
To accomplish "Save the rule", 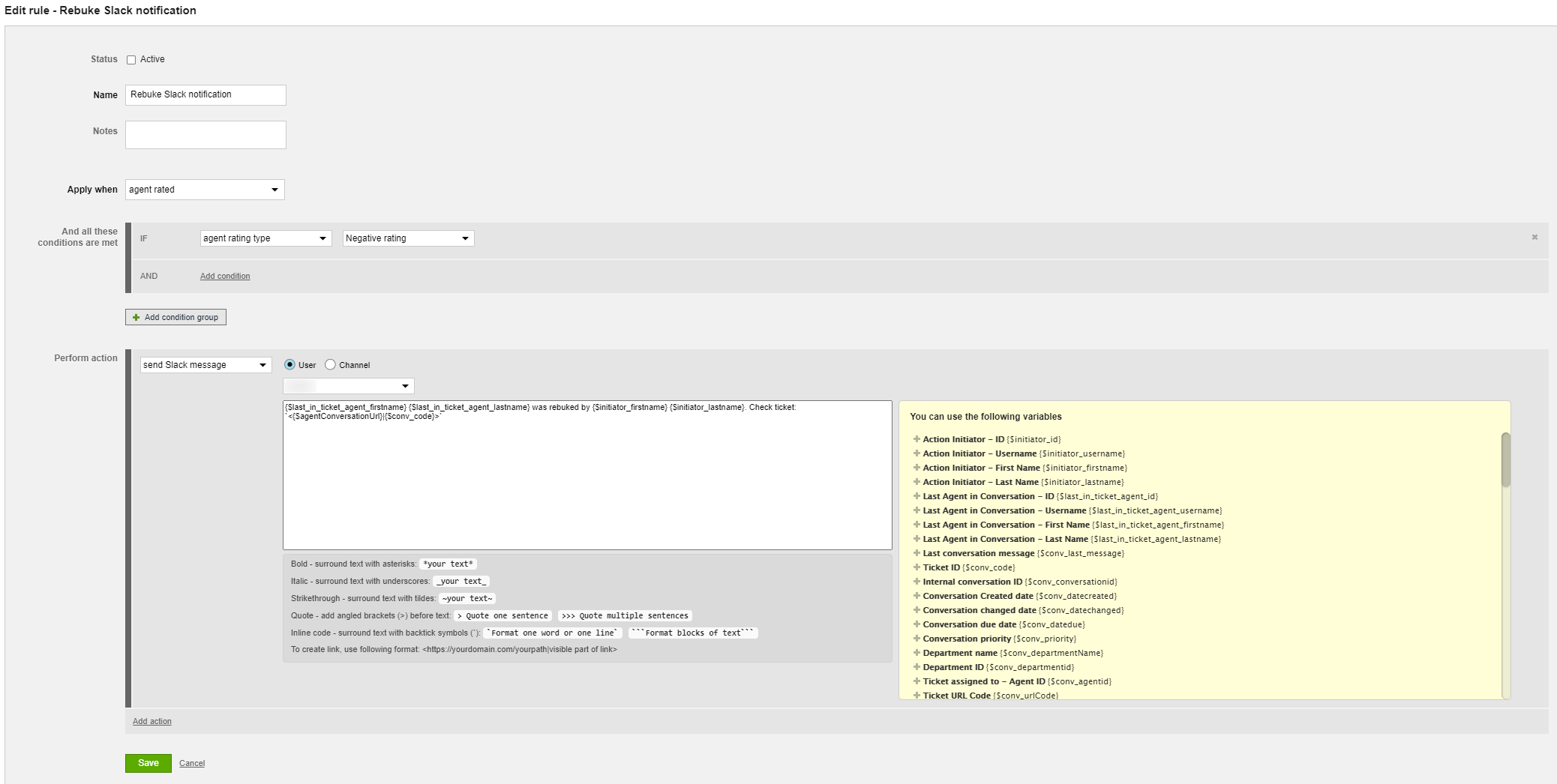I will click(x=148, y=763).
